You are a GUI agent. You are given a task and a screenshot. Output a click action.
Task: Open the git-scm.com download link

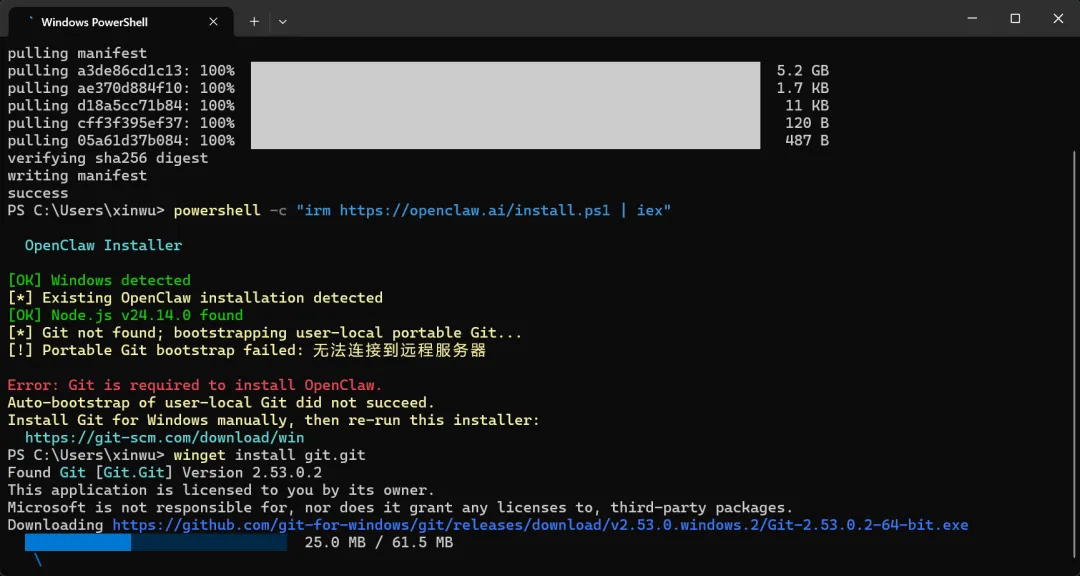coord(164,438)
